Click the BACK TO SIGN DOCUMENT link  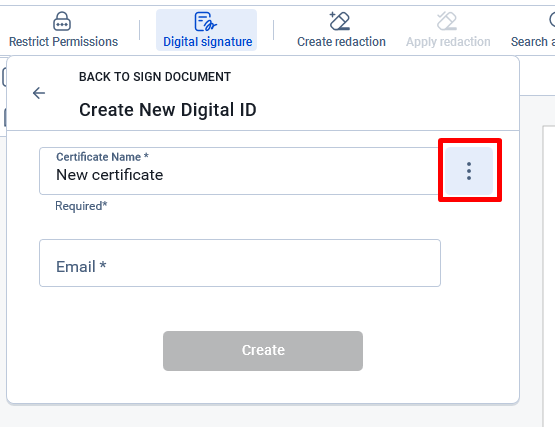click(x=155, y=77)
